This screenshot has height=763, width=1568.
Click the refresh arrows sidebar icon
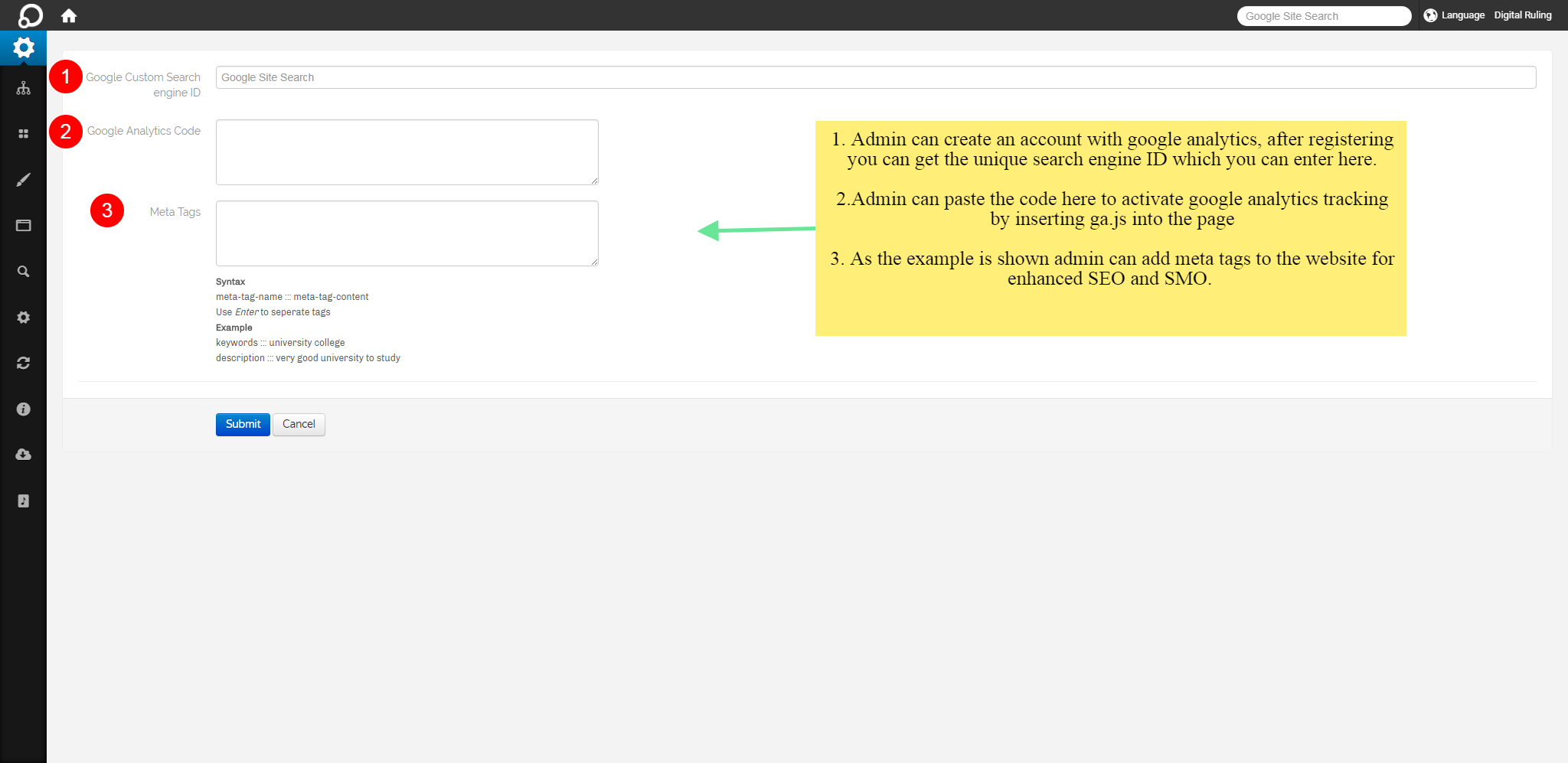click(24, 364)
